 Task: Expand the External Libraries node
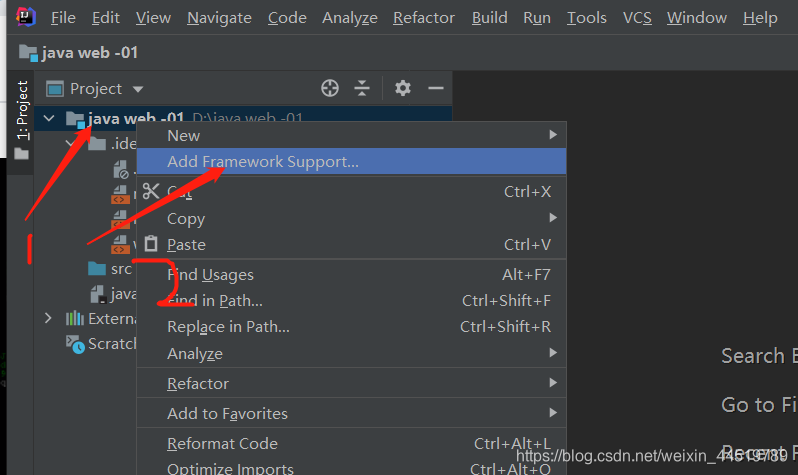48,319
